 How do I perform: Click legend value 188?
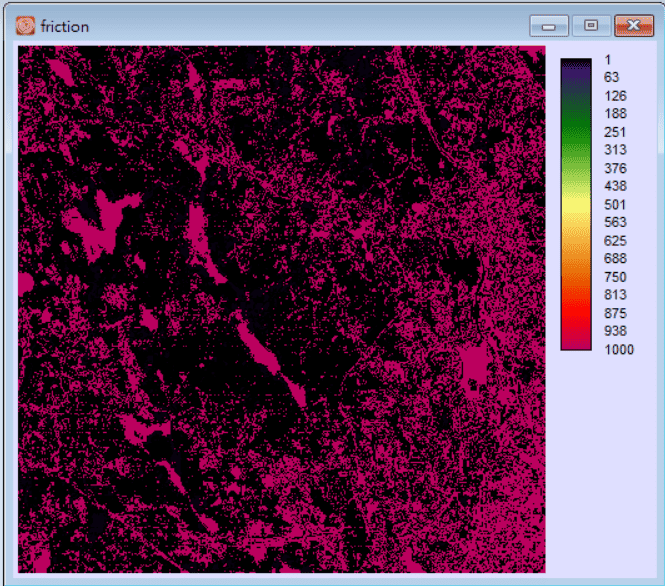tap(615, 113)
